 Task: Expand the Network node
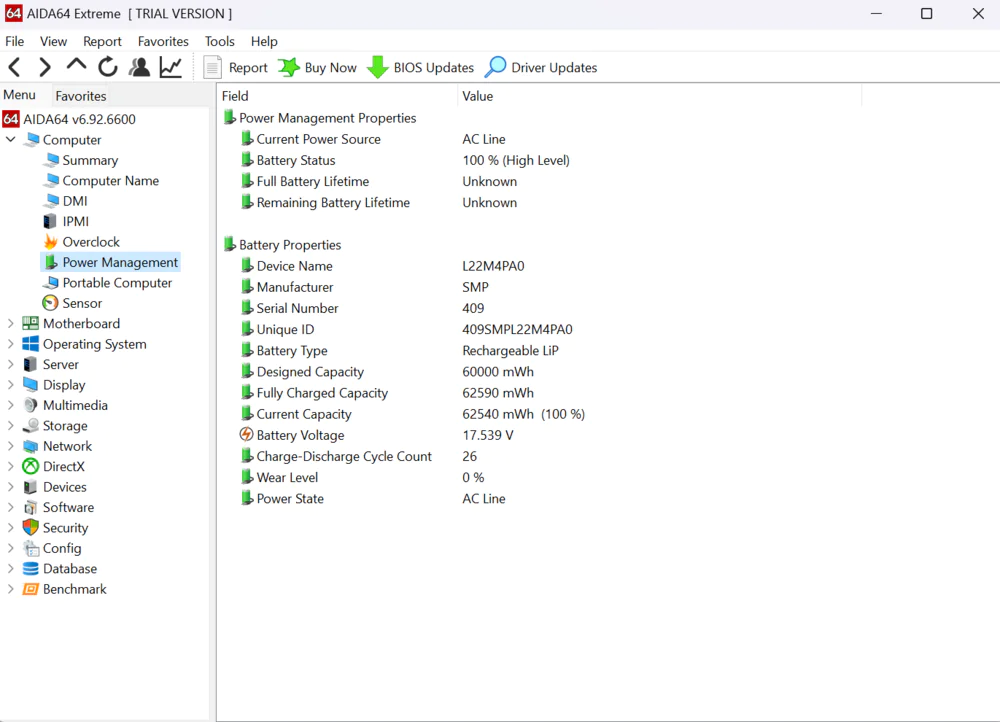pyautogui.click(x=11, y=446)
